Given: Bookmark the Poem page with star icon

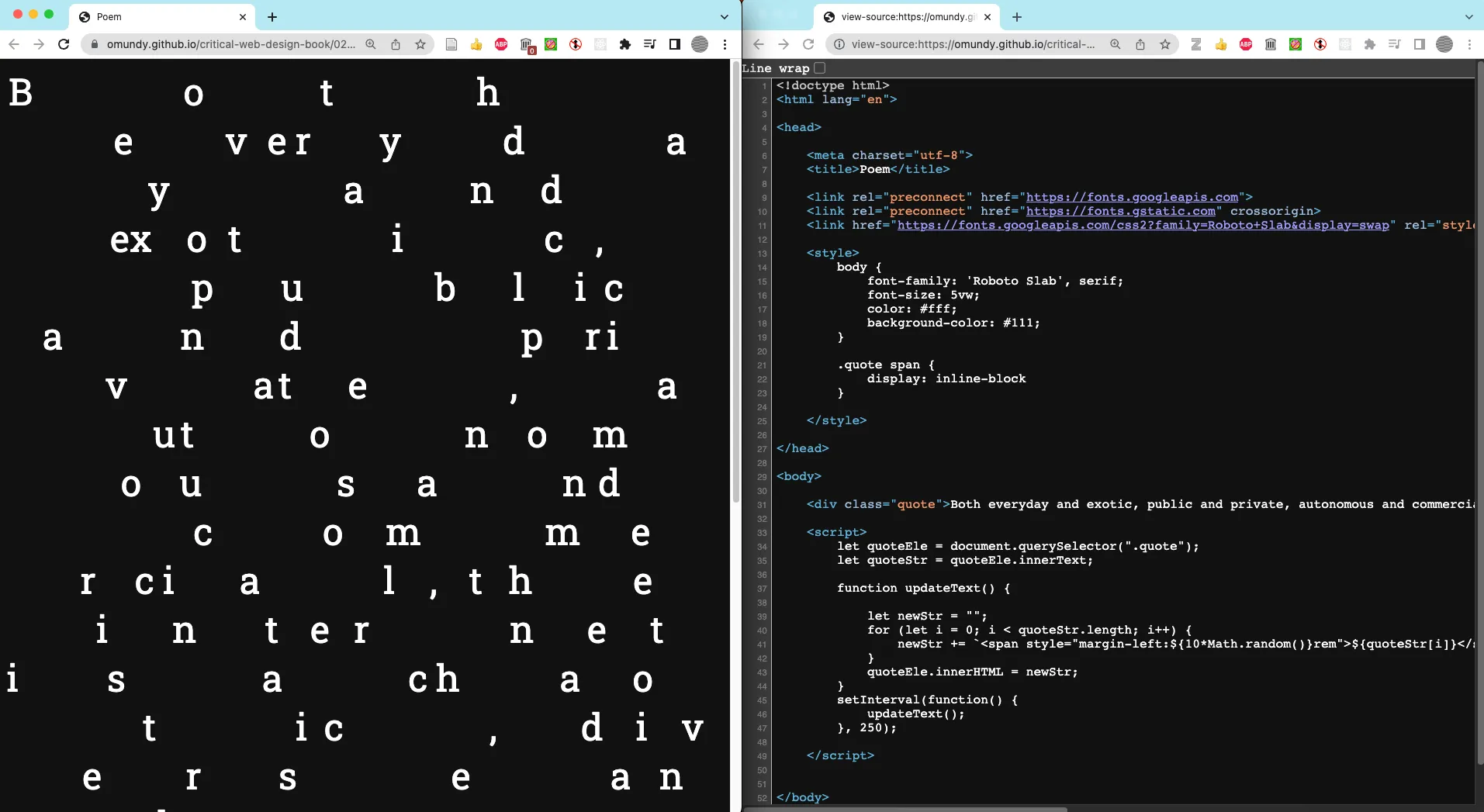Looking at the screenshot, I should point(420,44).
